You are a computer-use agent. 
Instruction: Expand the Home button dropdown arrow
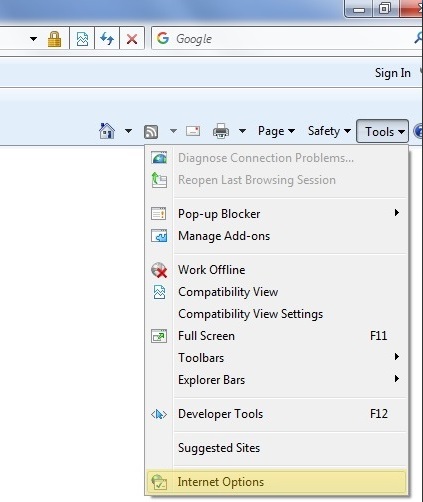(128, 131)
